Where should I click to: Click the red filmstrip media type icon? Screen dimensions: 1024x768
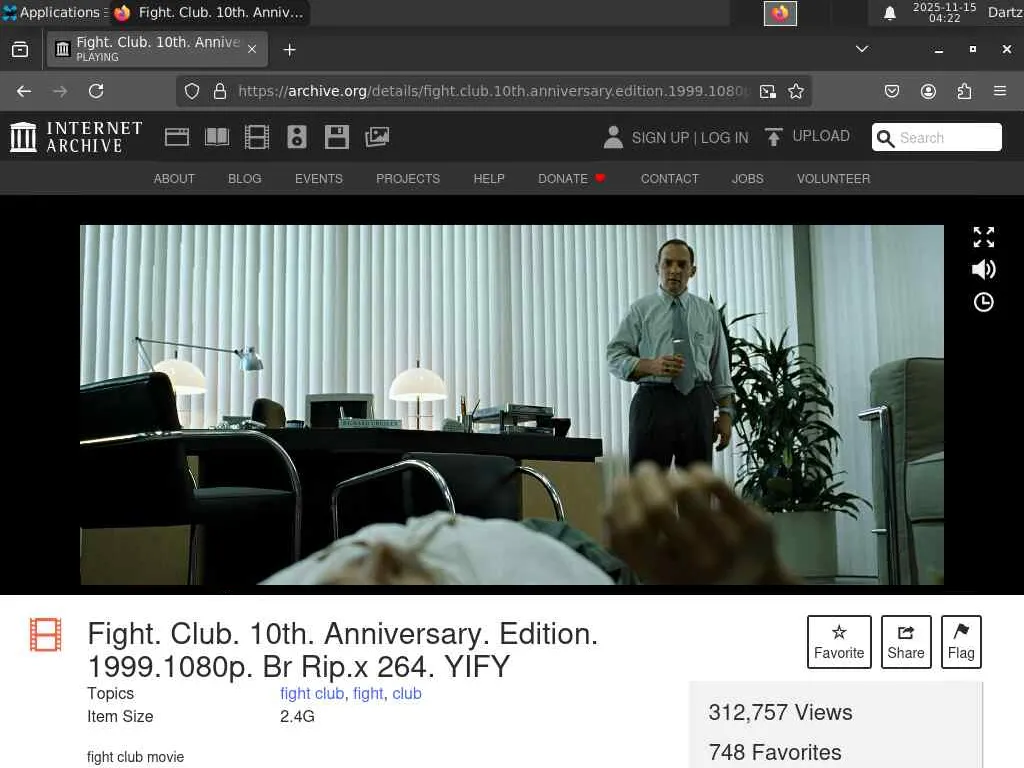[46, 635]
